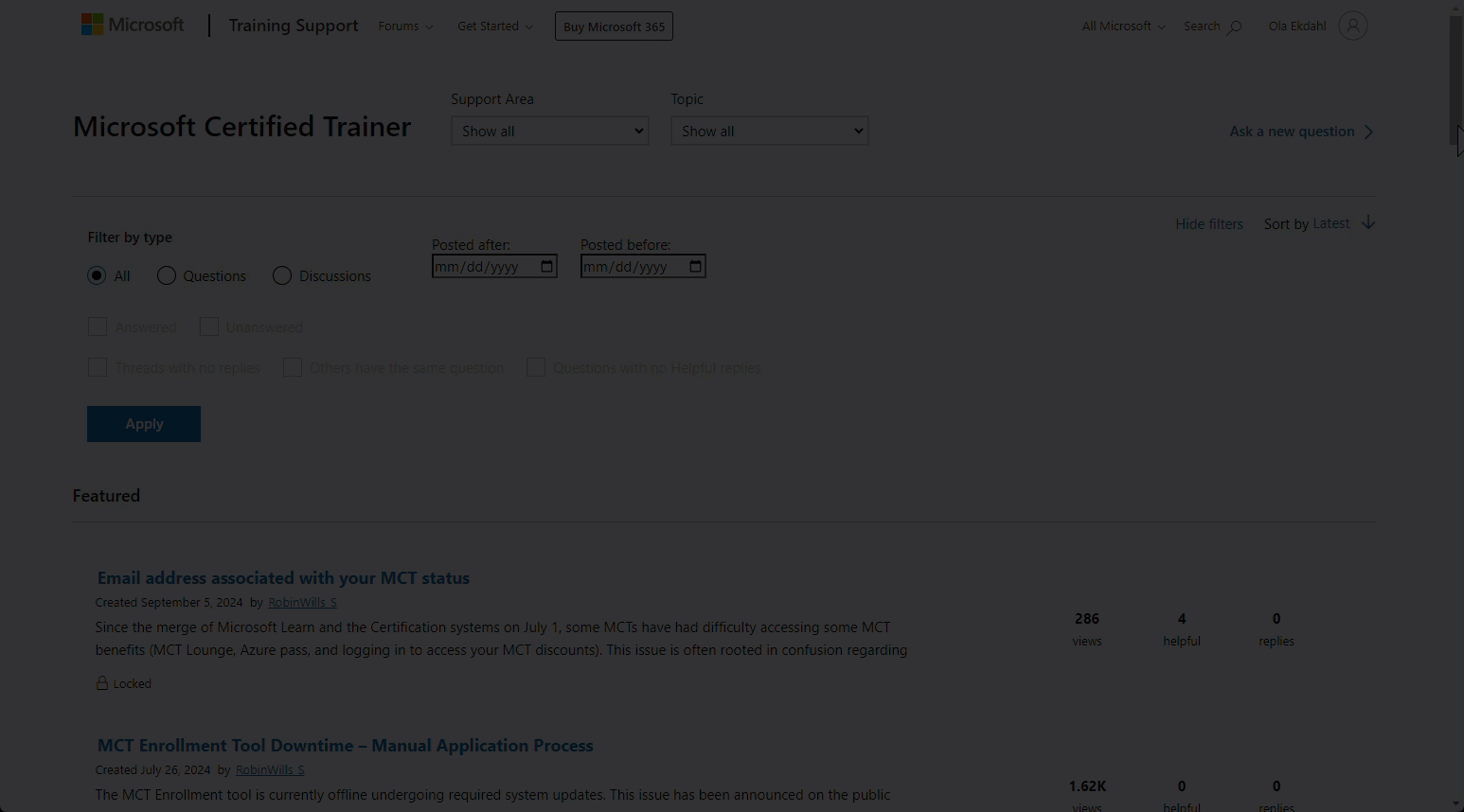This screenshot has height=812, width=1464.
Task: Check the Answered checkbox
Action: (x=98, y=327)
